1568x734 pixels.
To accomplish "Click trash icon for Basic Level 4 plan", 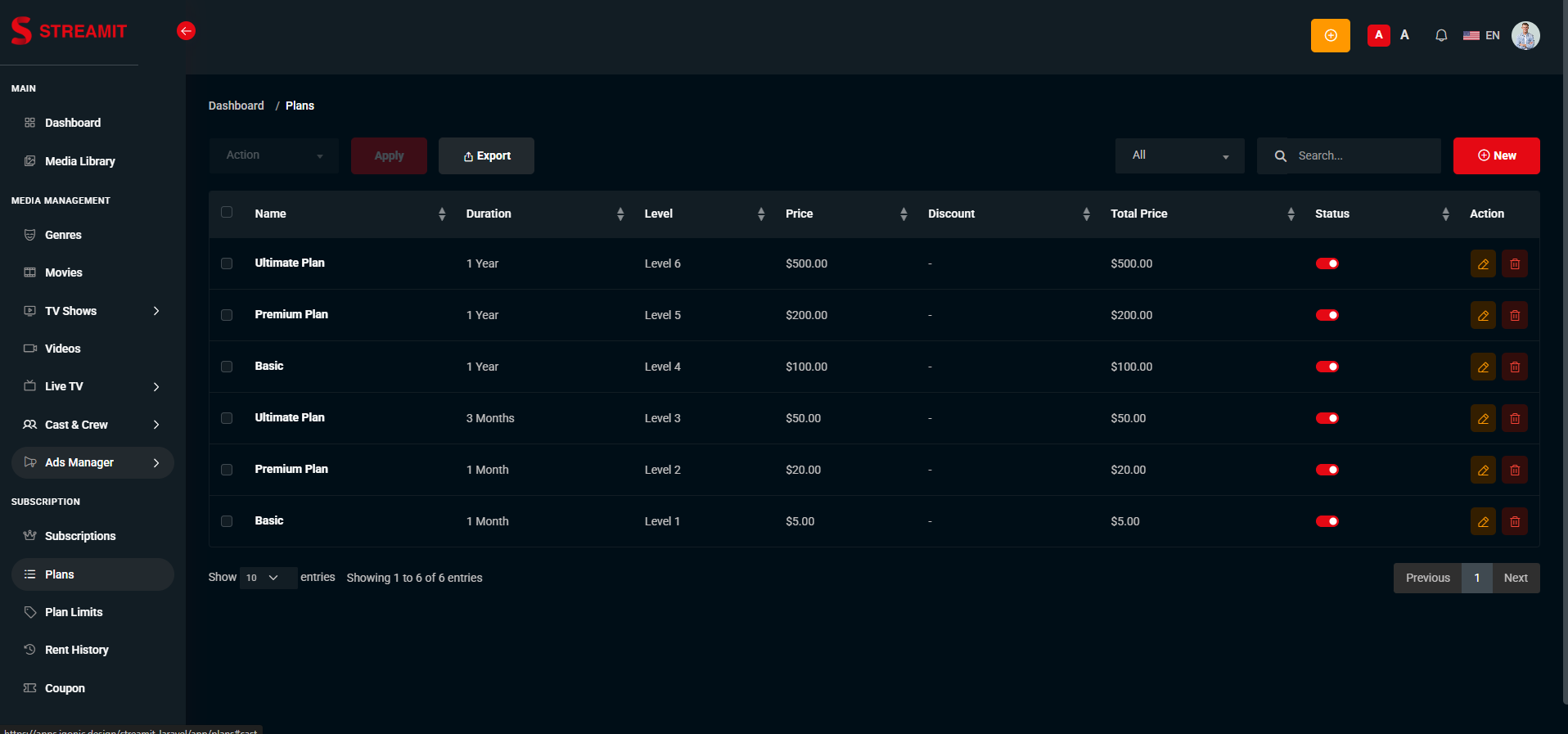I will pyautogui.click(x=1515, y=367).
